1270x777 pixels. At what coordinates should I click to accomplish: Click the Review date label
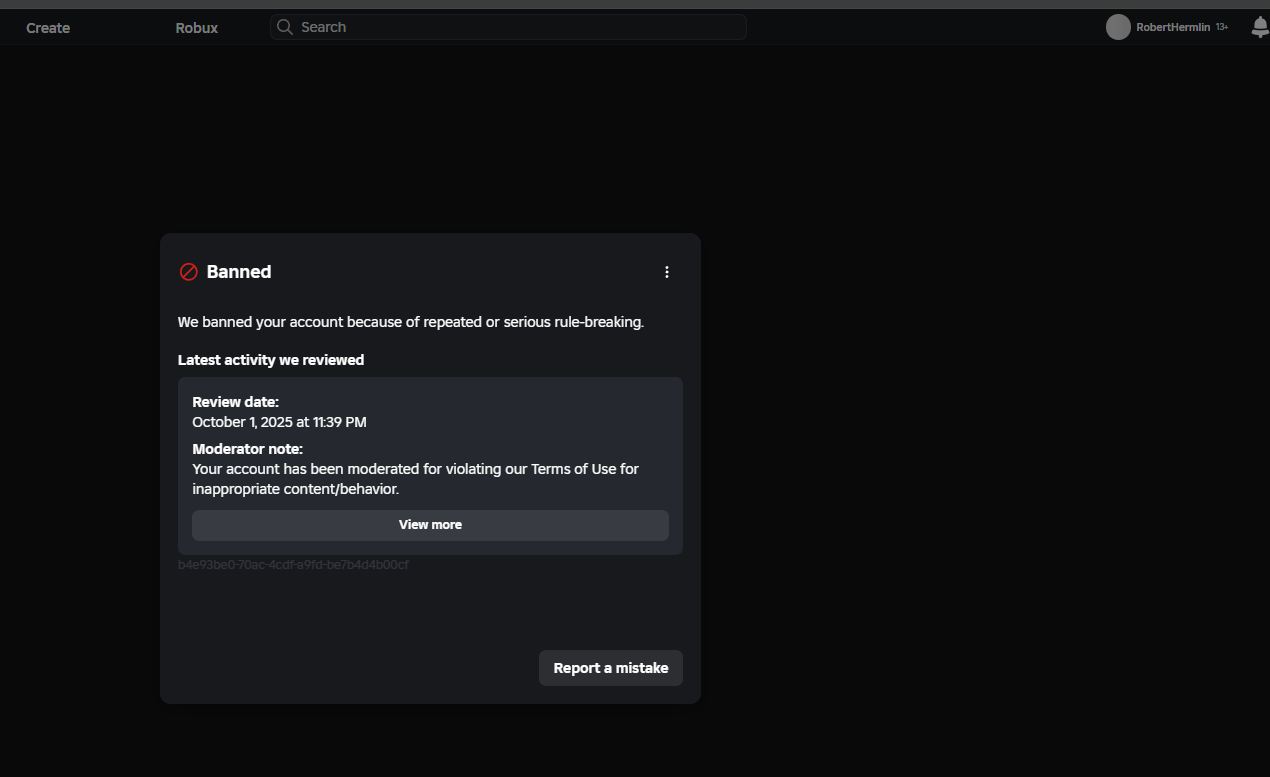tap(236, 402)
